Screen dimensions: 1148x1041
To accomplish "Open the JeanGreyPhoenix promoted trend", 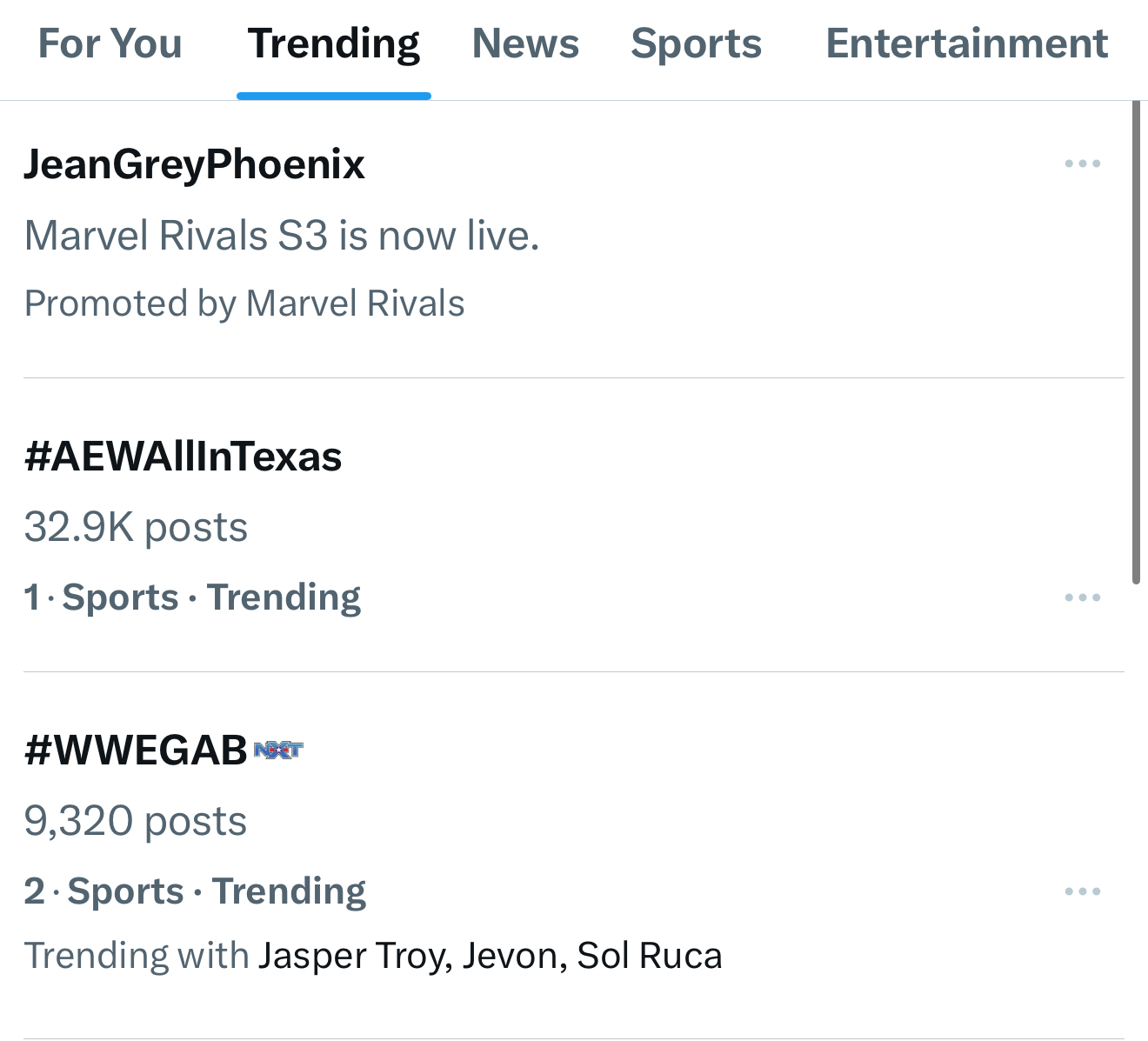I will pyautogui.click(x=194, y=164).
